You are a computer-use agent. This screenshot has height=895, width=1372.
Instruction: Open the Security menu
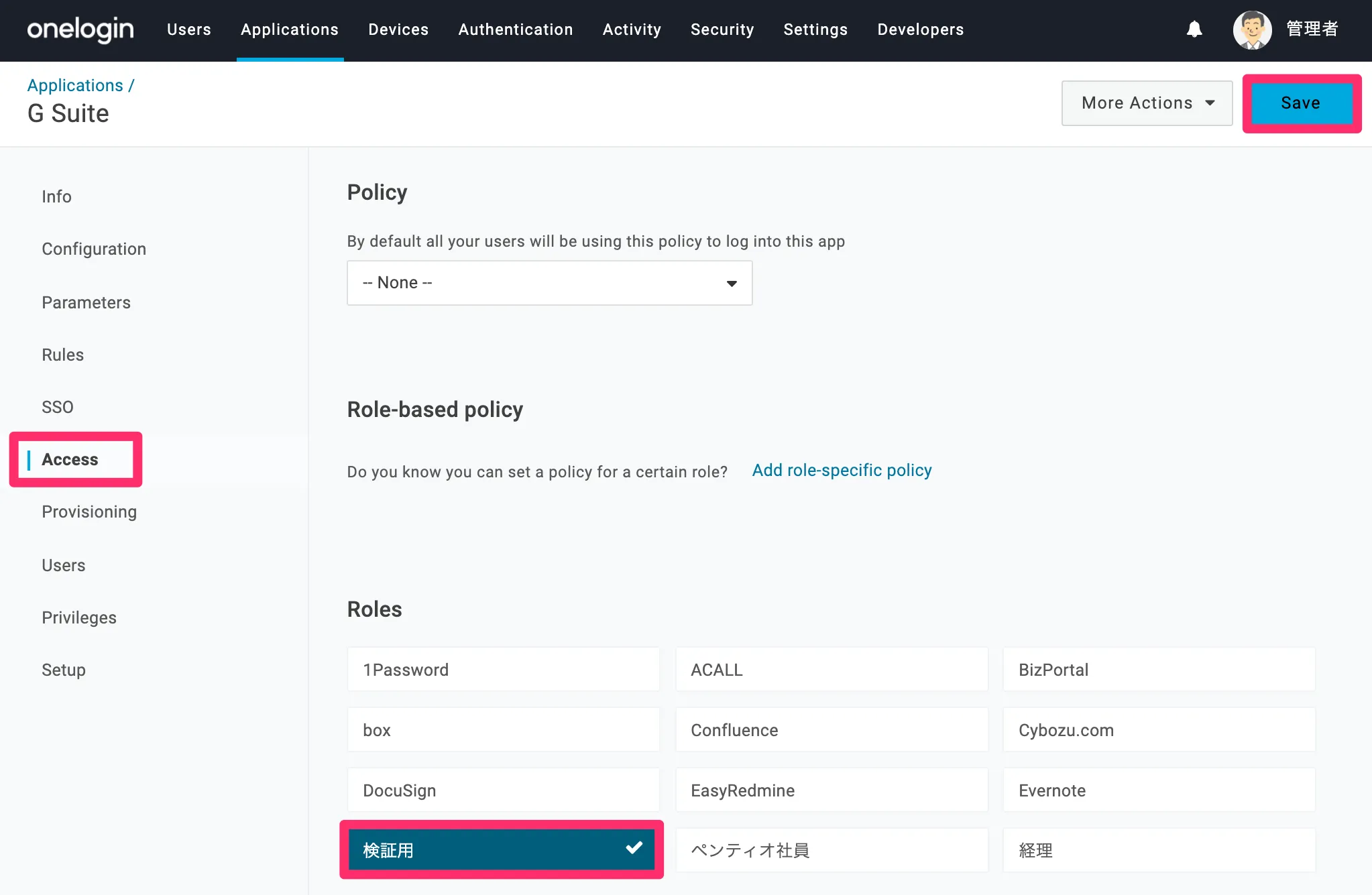(722, 29)
